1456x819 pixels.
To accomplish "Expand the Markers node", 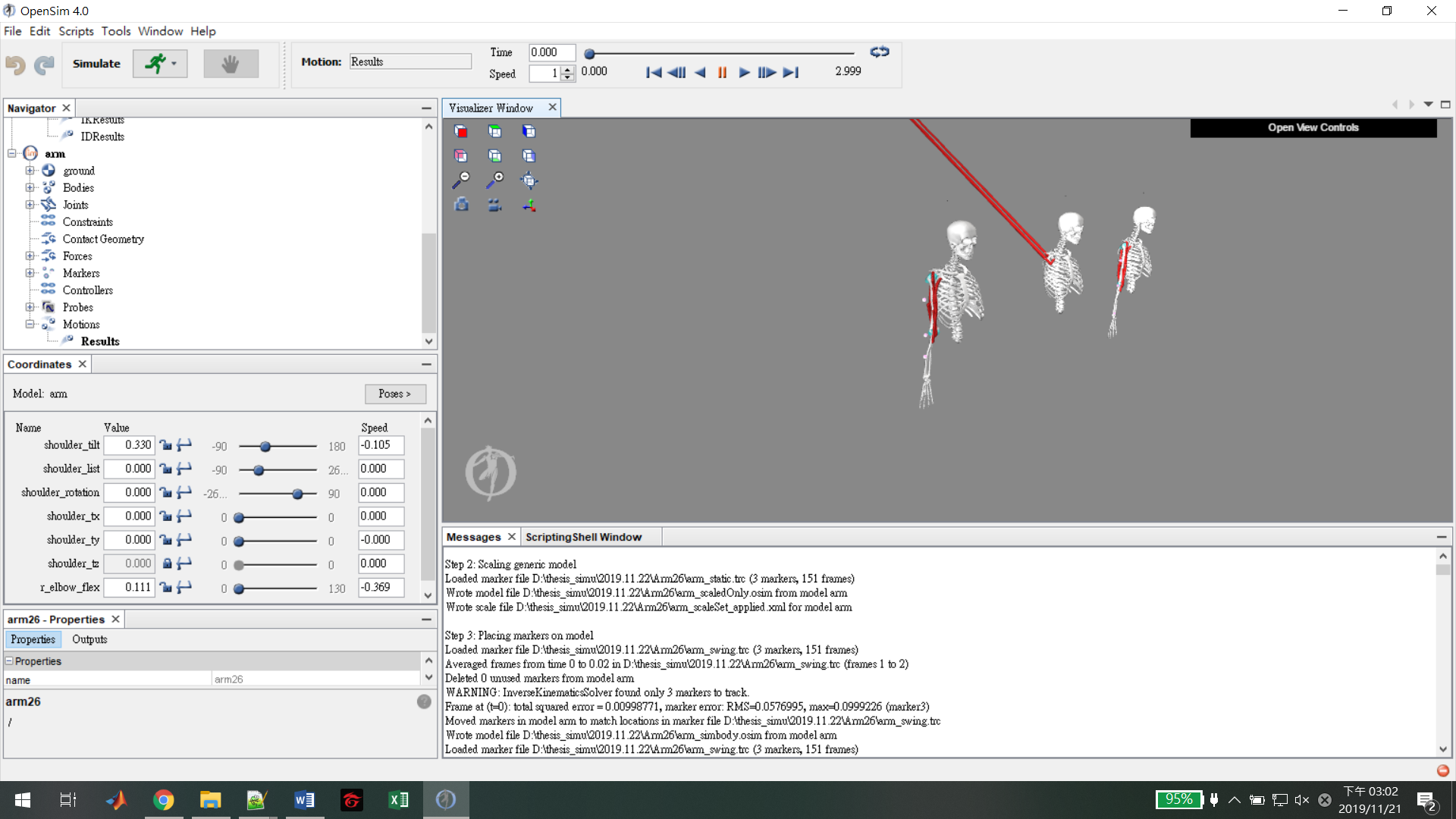I will point(30,273).
